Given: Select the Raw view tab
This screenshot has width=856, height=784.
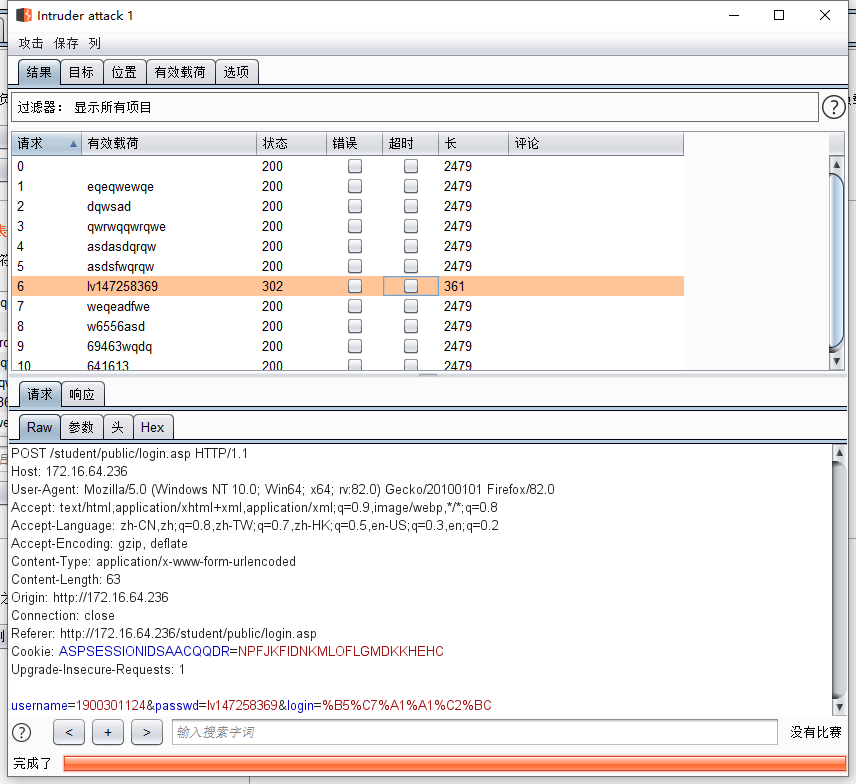Looking at the screenshot, I should click(39, 427).
